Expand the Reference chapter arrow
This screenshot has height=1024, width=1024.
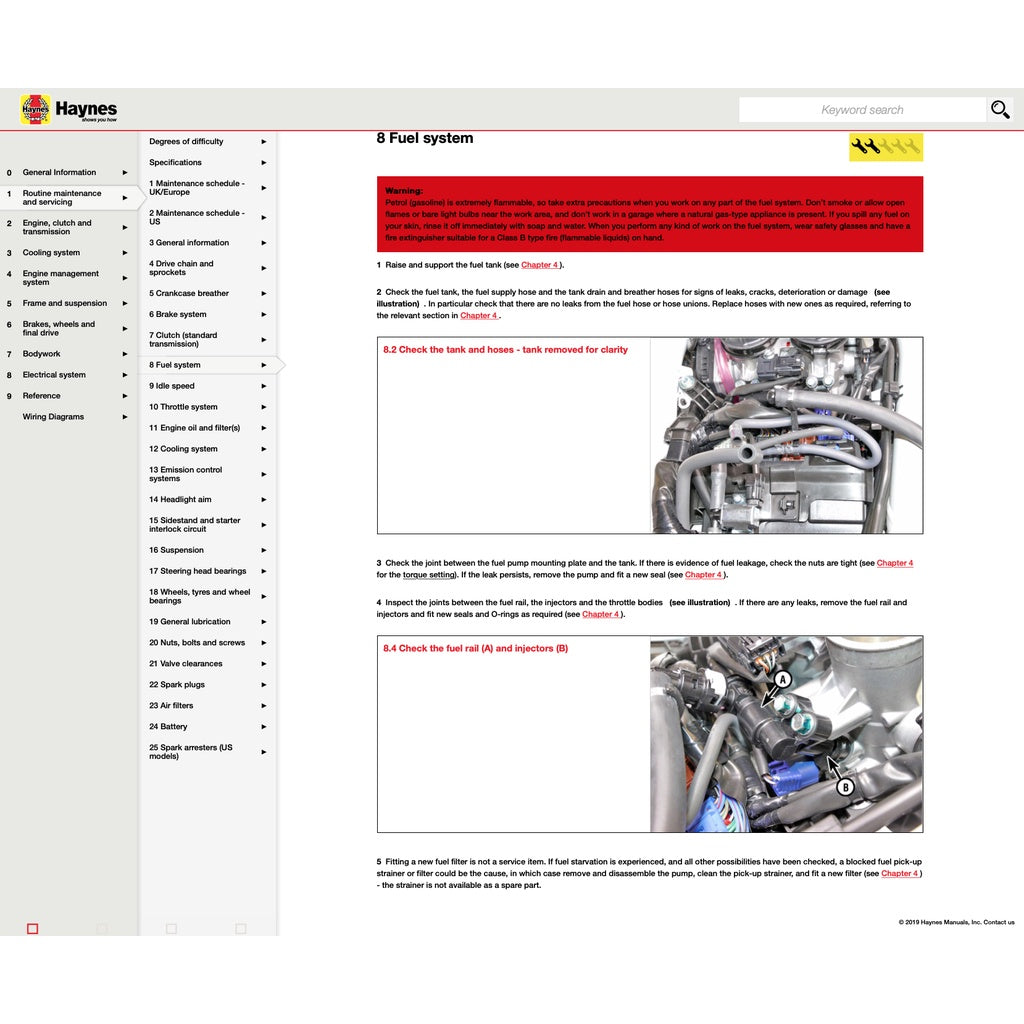point(125,395)
